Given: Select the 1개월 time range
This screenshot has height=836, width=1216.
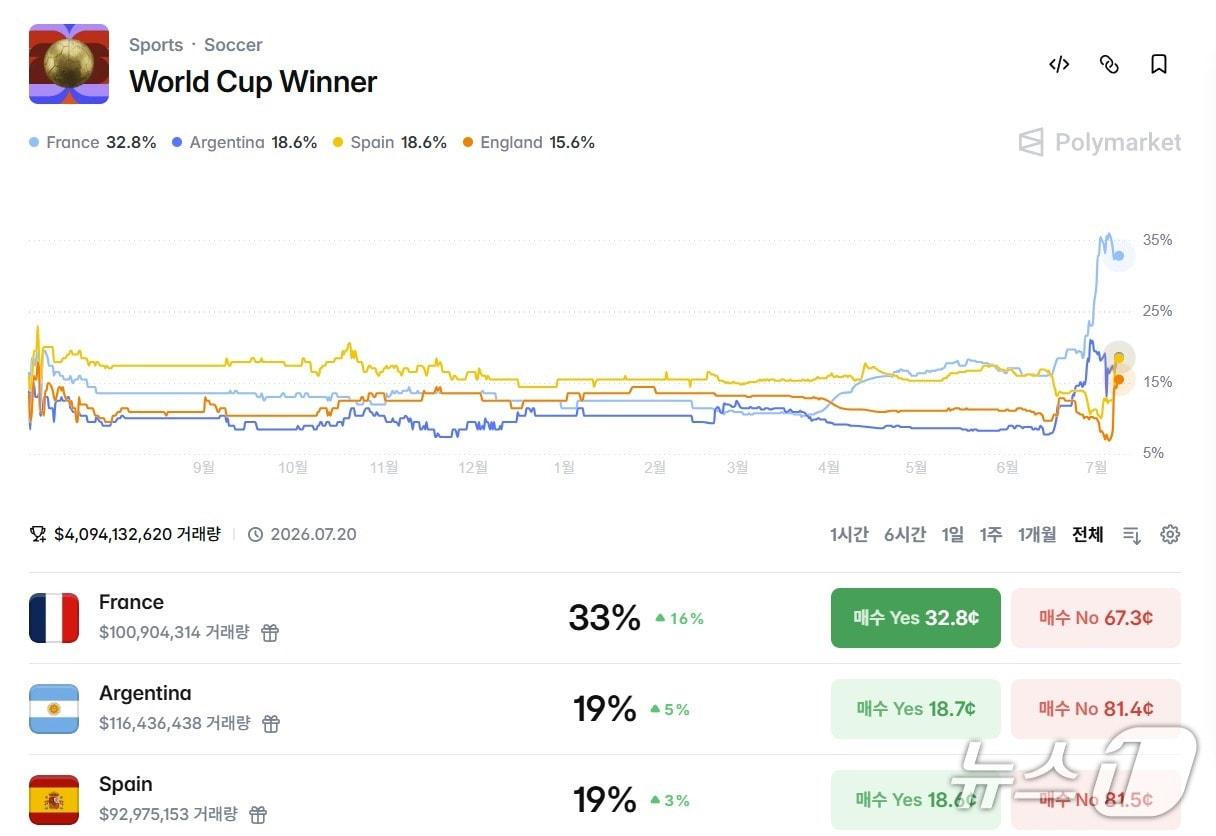Looking at the screenshot, I should 1037,535.
